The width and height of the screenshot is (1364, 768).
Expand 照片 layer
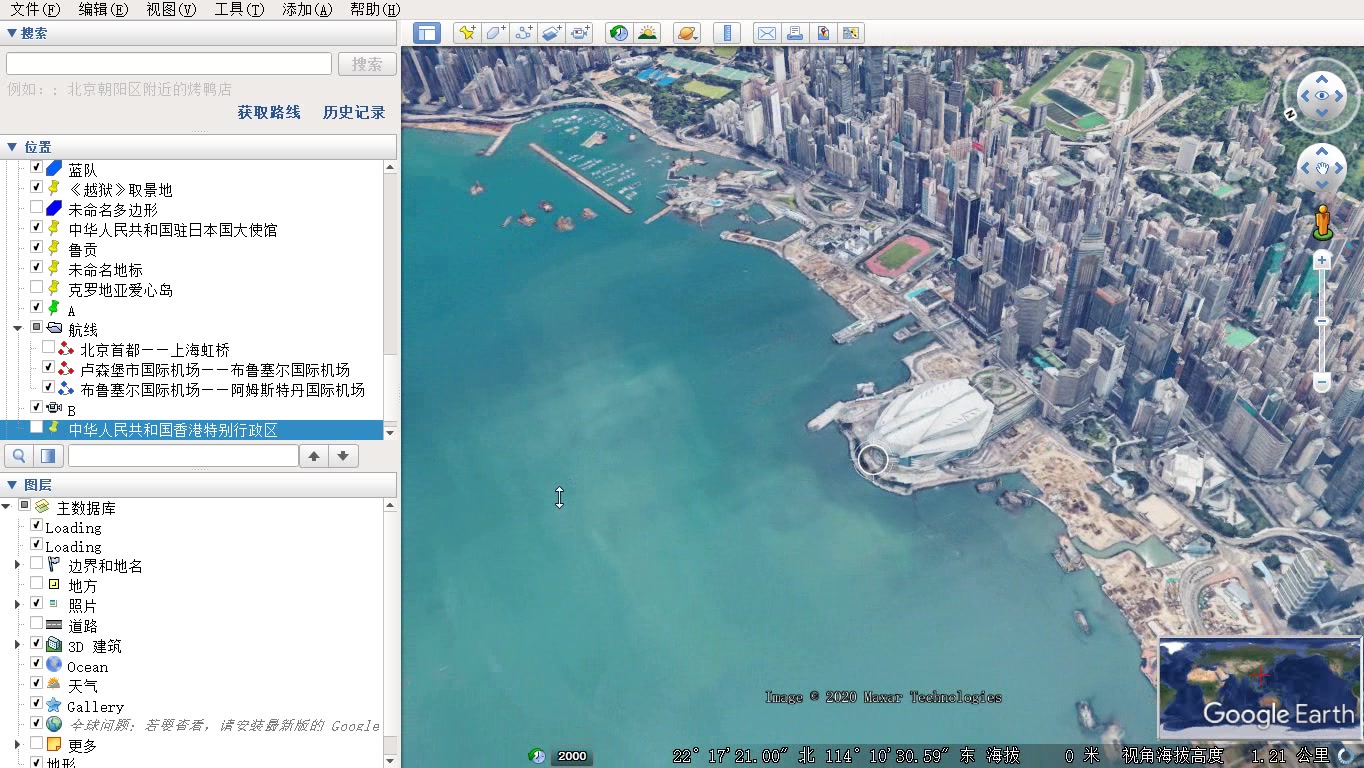point(17,605)
